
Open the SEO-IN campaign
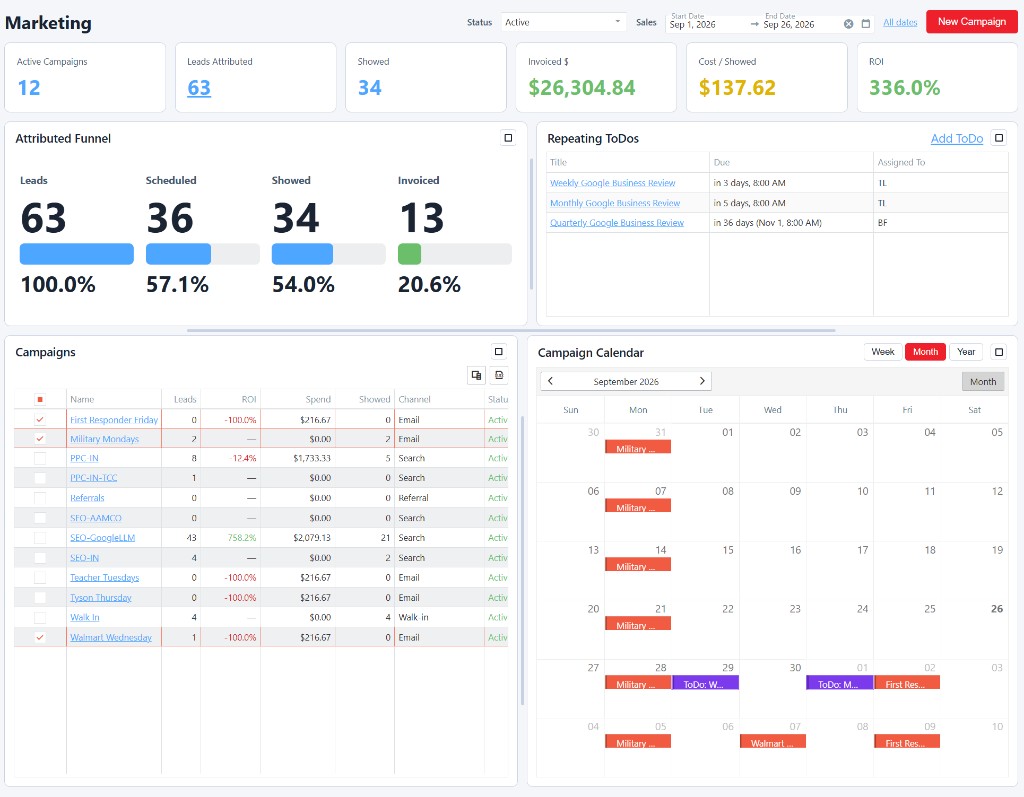(84, 558)
